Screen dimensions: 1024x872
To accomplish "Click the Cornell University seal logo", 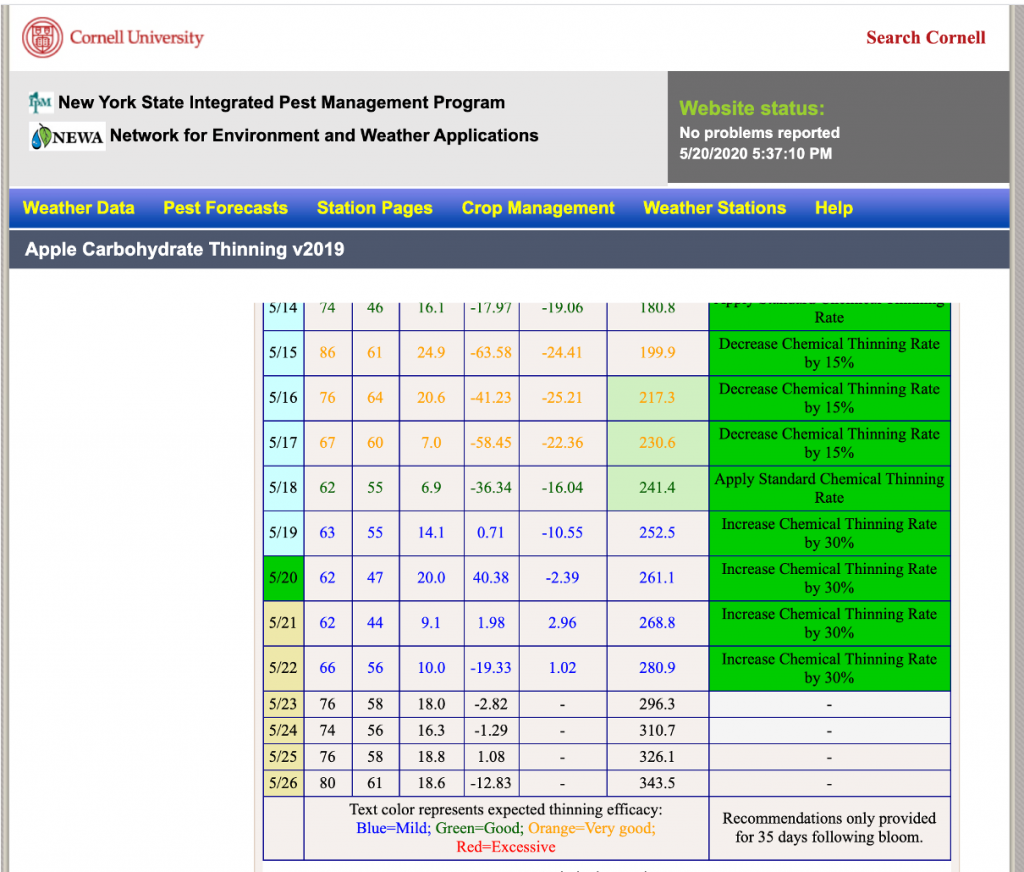I will 41,38.
